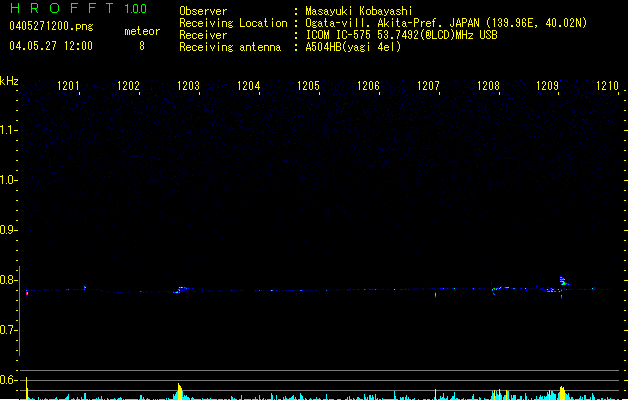Click the meteor echo burst after 1209
The height and width of the screenshot is (400, 629).
pos(564,281)
